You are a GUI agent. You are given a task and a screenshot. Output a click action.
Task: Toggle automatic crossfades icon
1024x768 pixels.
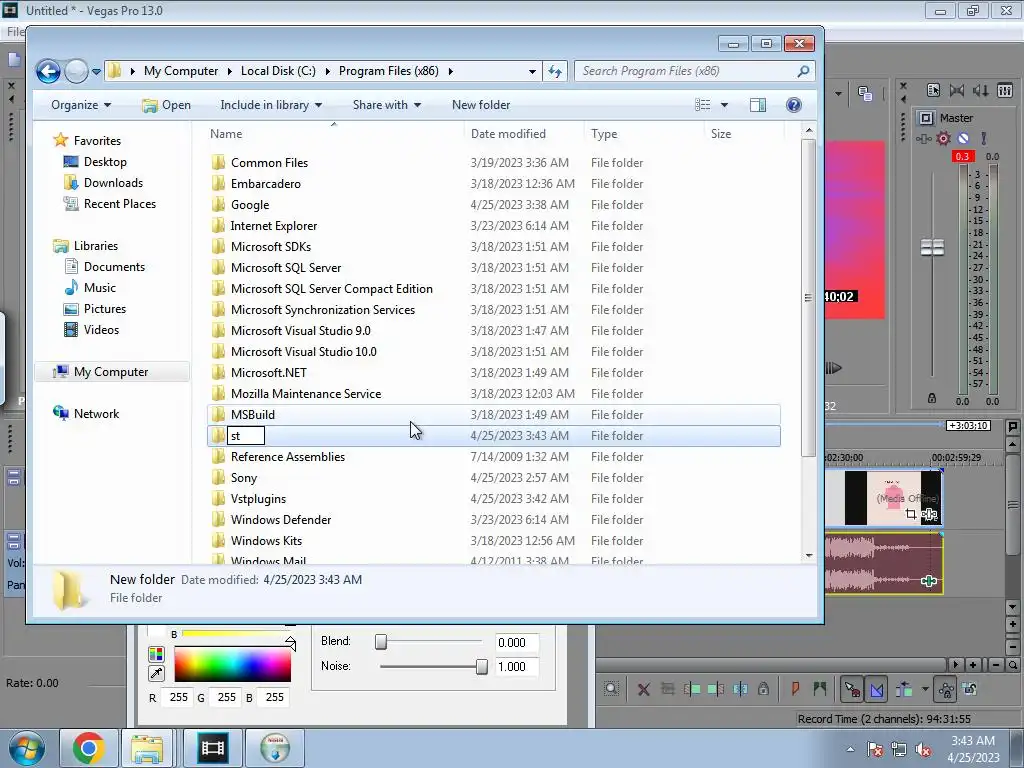pos(877,689)
